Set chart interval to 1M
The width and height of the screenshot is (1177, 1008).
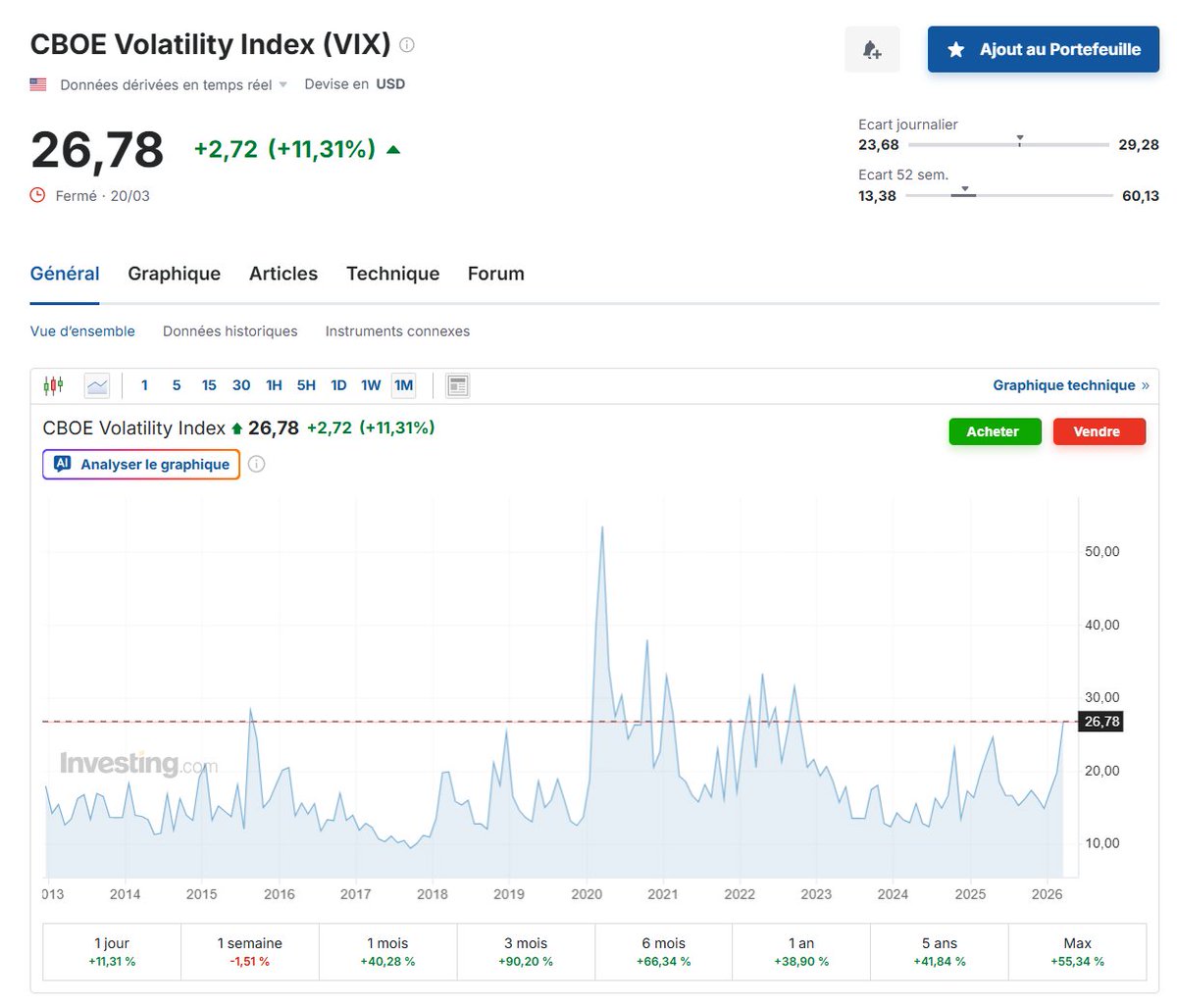[x=404, y=385]
